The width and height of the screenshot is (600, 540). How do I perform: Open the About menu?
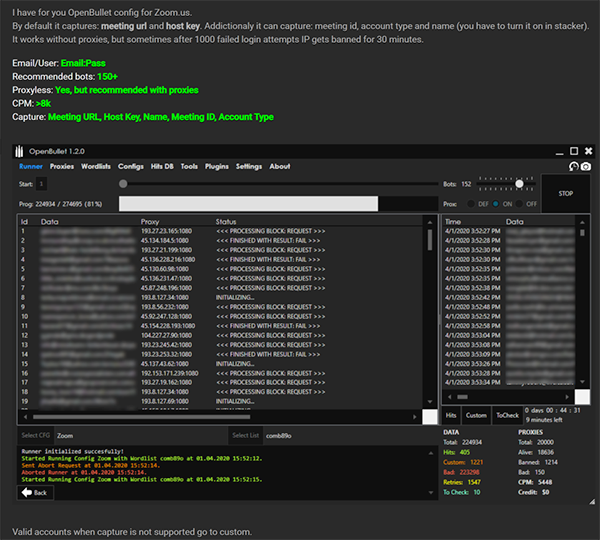[x=280, y=166]
